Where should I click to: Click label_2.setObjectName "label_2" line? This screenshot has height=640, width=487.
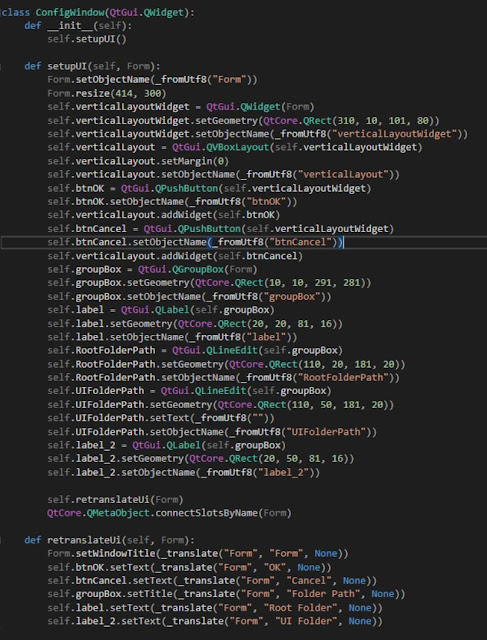tap(184, 472)
